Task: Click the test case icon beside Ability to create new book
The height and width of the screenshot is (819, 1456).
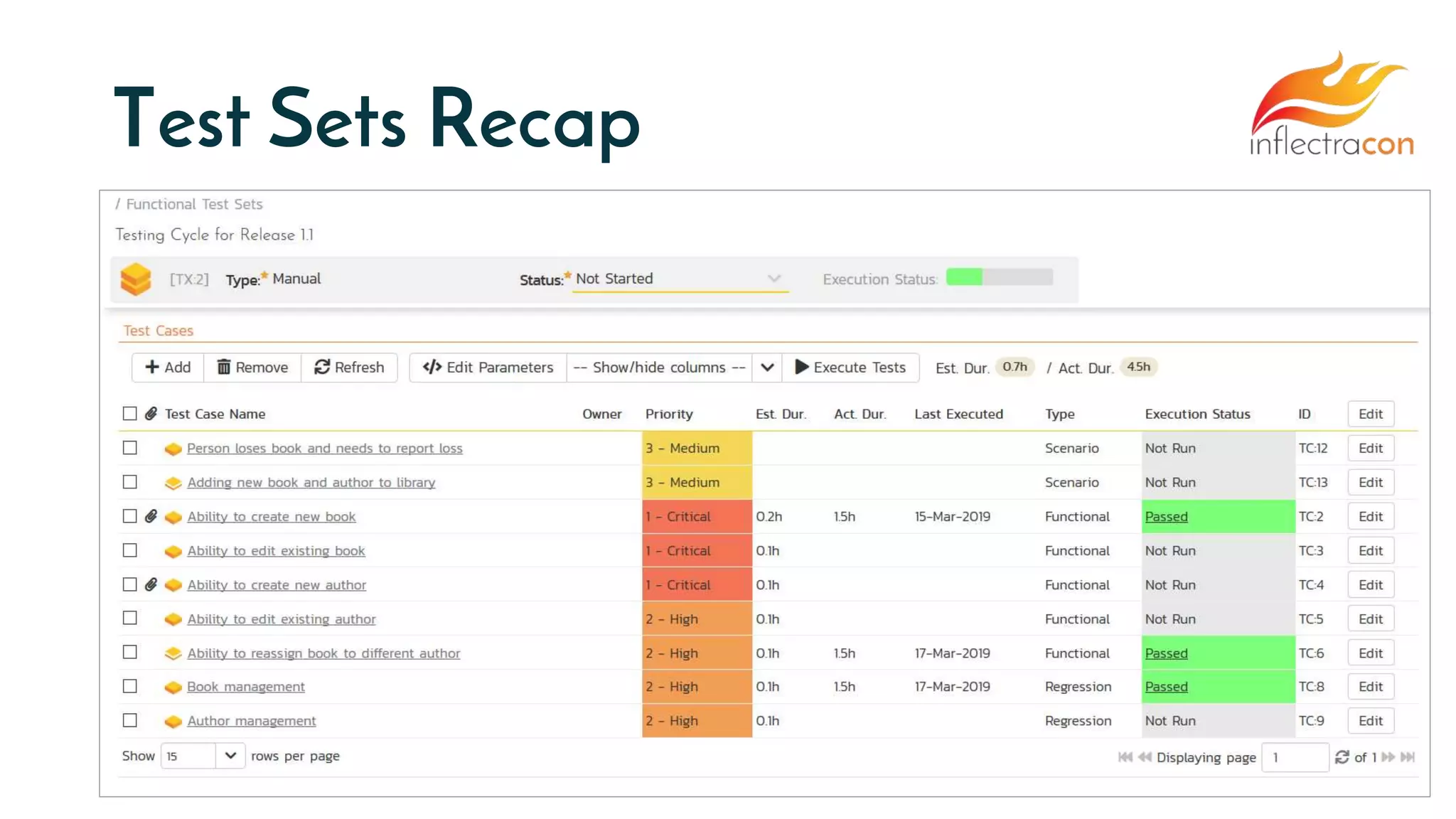Action: point(173,517)
